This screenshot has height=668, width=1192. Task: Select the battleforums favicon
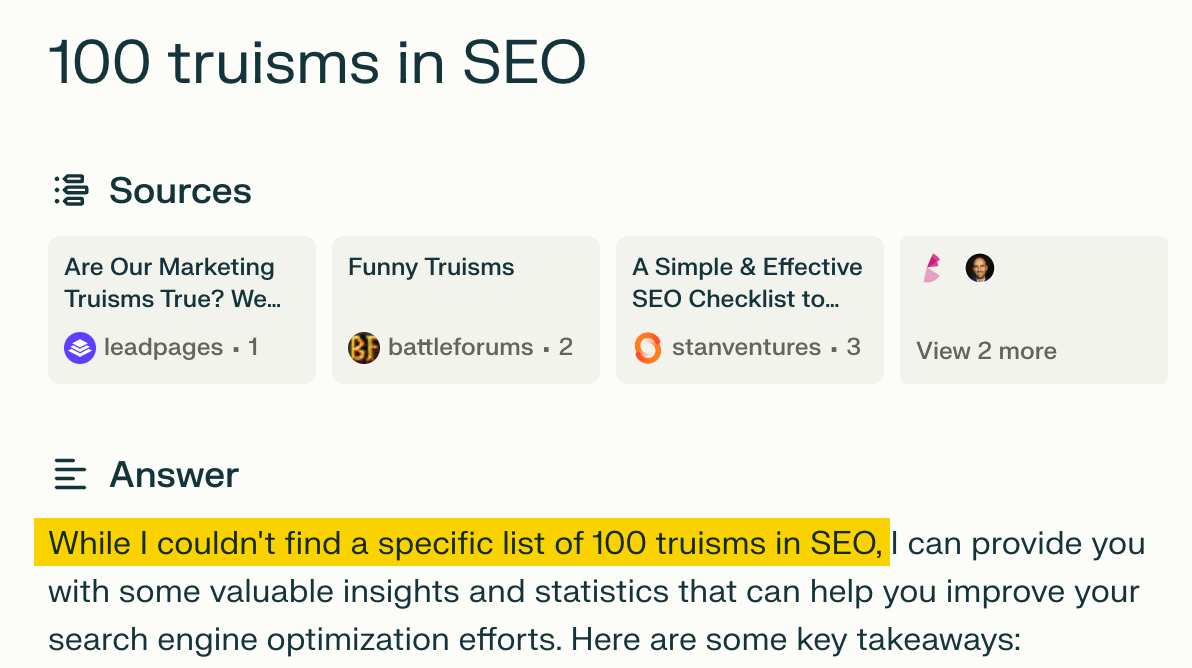point(364,347)
